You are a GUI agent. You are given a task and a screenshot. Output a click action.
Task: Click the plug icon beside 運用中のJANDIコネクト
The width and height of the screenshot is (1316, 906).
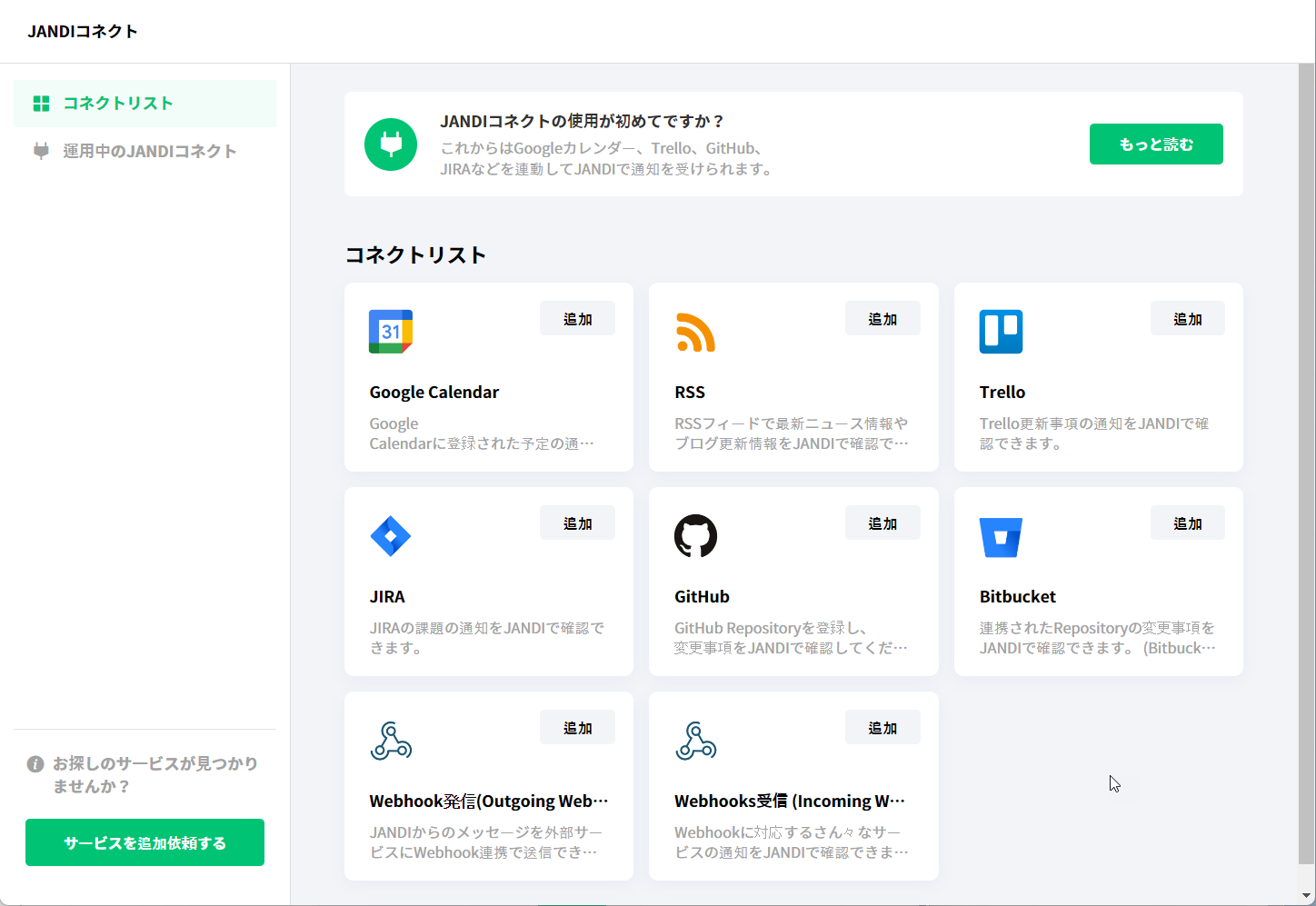pos(41,151)
